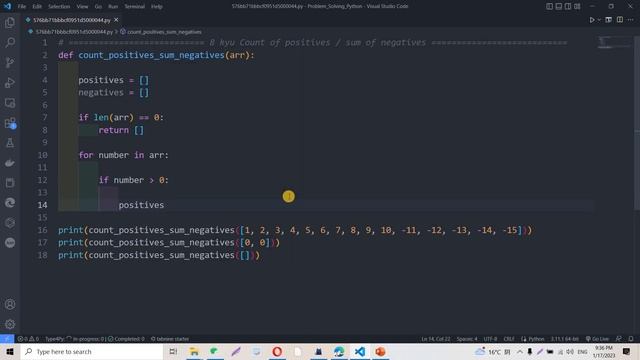Image resolution: width=640 pixels, height=360 pixels.
Task: Open the Accounts icon in the activity bar
Action: click(10, 304)
